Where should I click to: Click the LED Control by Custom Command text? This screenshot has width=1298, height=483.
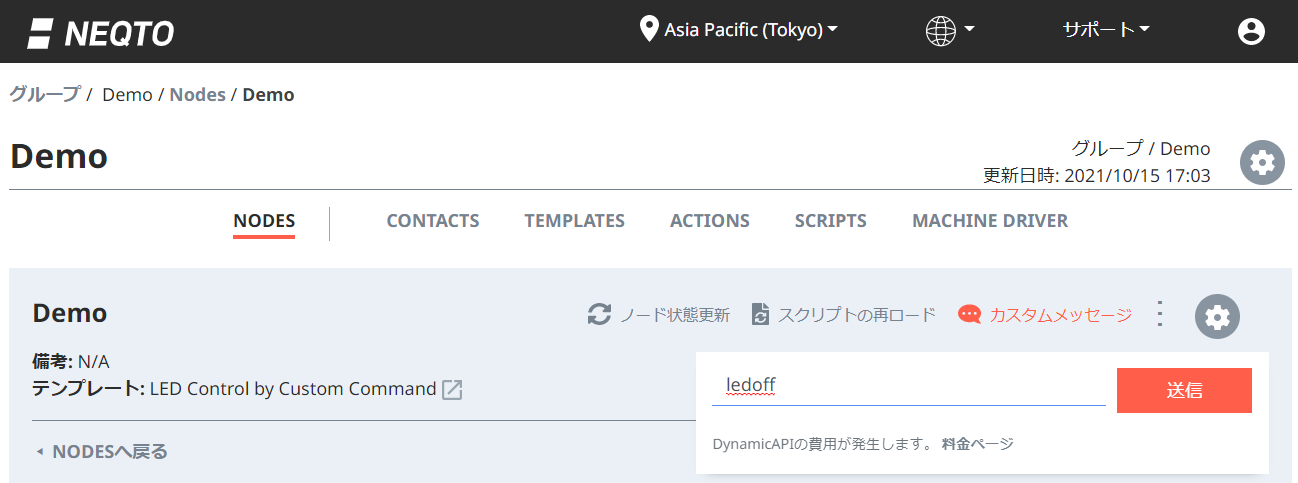click(293, 389)
